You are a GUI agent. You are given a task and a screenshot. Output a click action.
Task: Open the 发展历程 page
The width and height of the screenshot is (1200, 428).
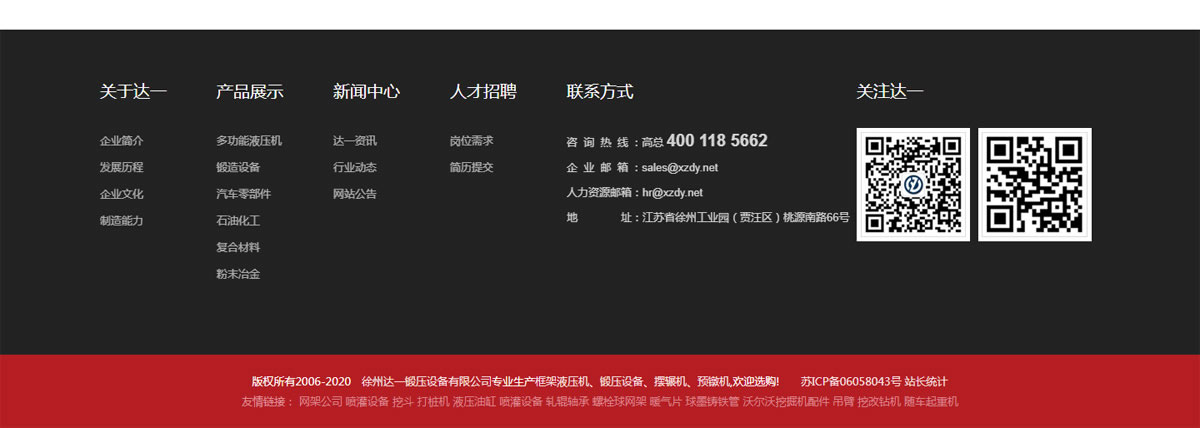coord(121,168)
